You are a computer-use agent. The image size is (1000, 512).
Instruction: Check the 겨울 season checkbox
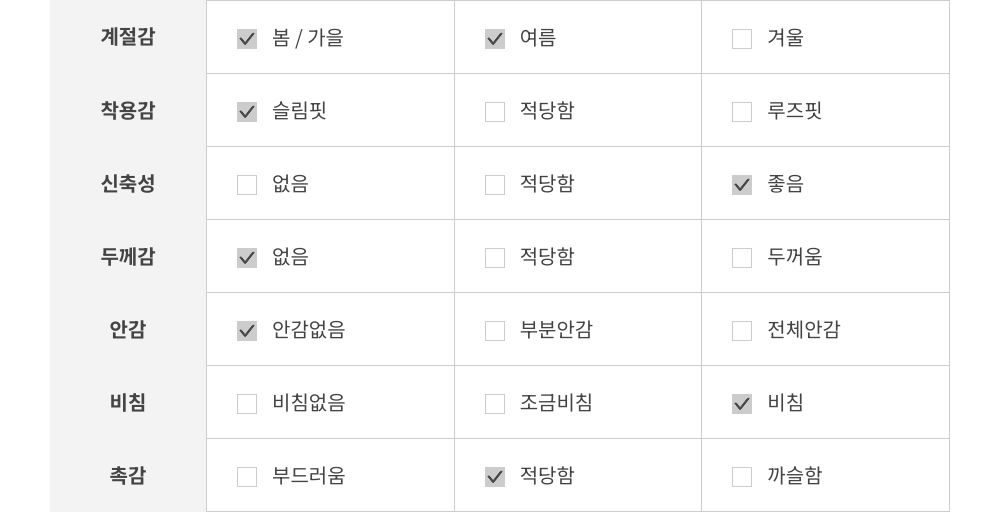[x=742, y=39]
